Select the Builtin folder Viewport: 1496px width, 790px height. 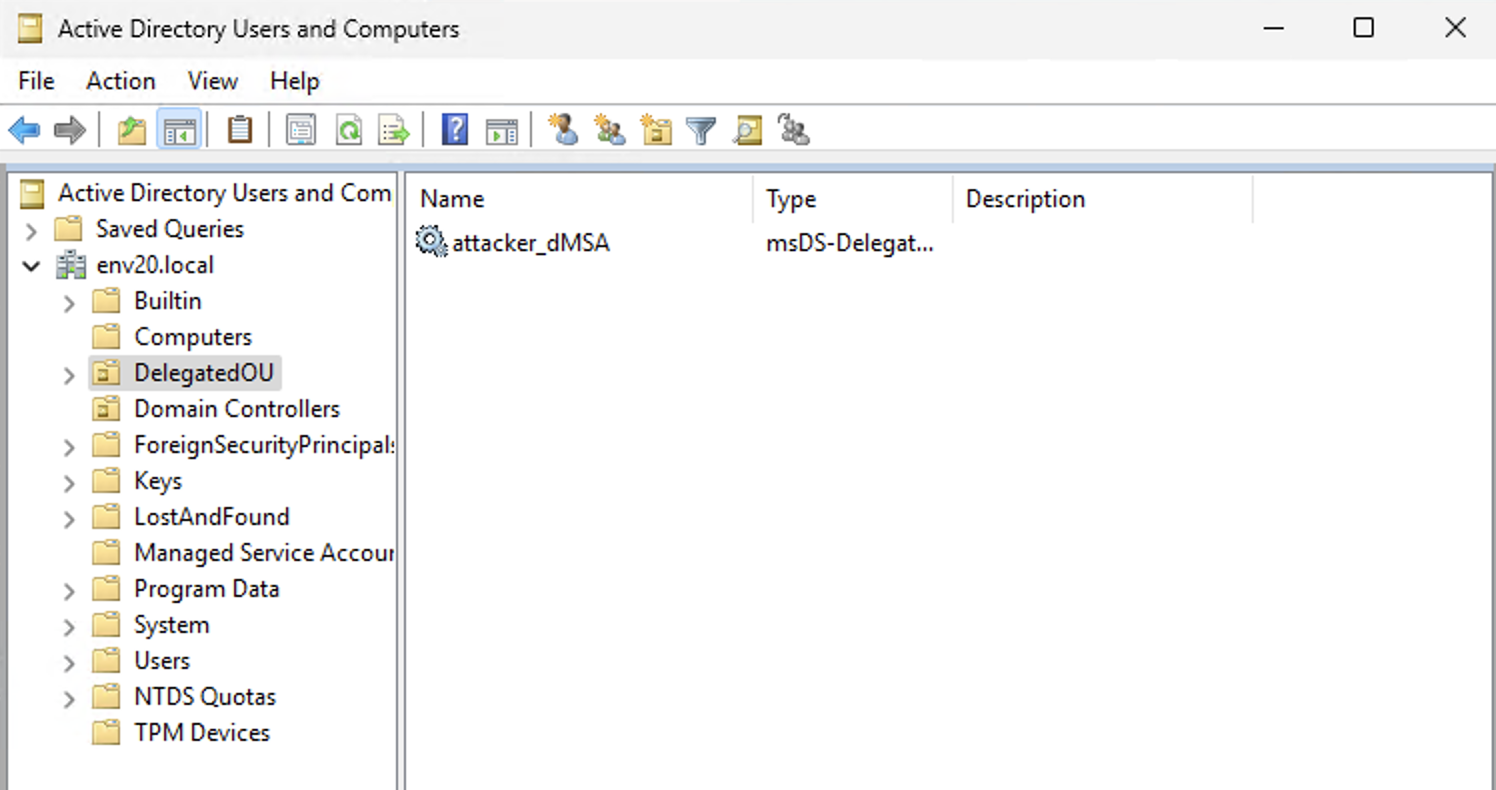[168, 301]
